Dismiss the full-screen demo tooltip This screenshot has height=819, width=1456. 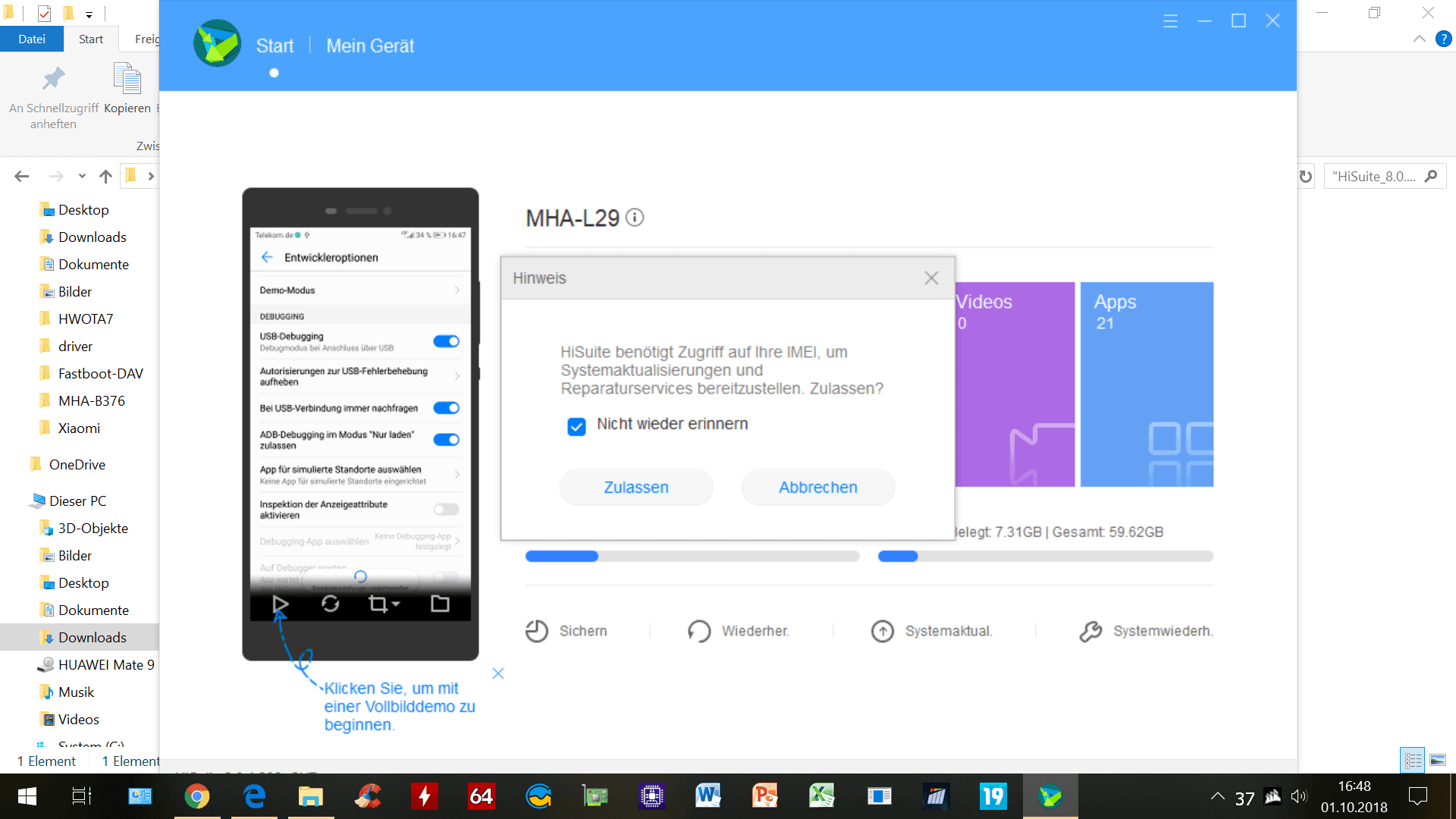[x=498, y=673]
